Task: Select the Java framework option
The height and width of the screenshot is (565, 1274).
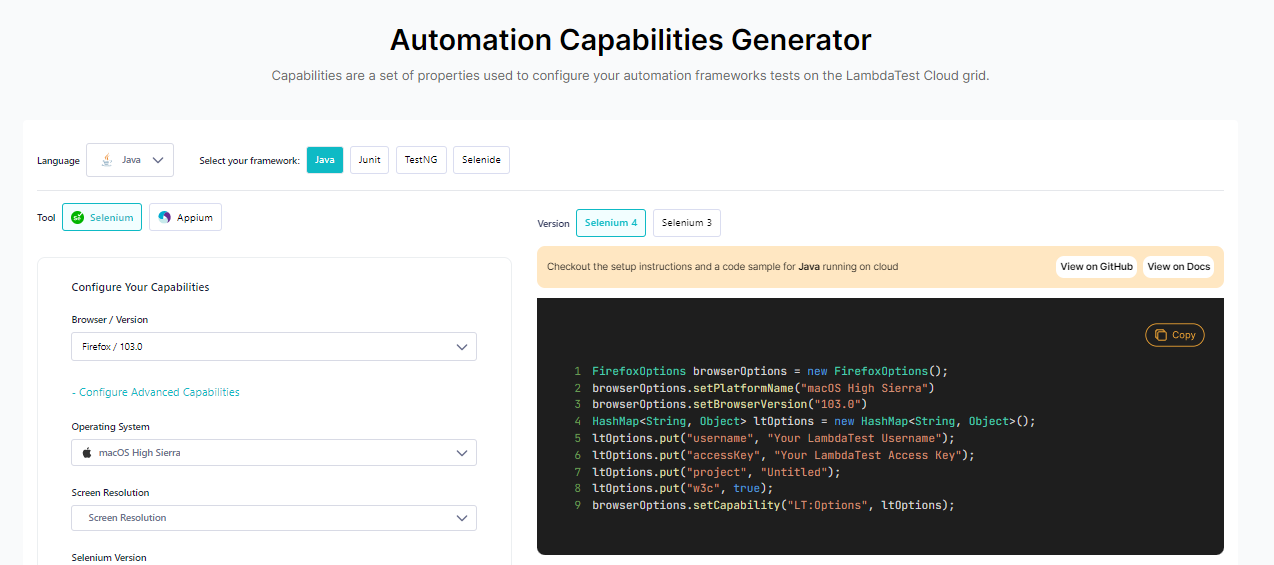Action: pyautogui.click(x=325, y=160)
